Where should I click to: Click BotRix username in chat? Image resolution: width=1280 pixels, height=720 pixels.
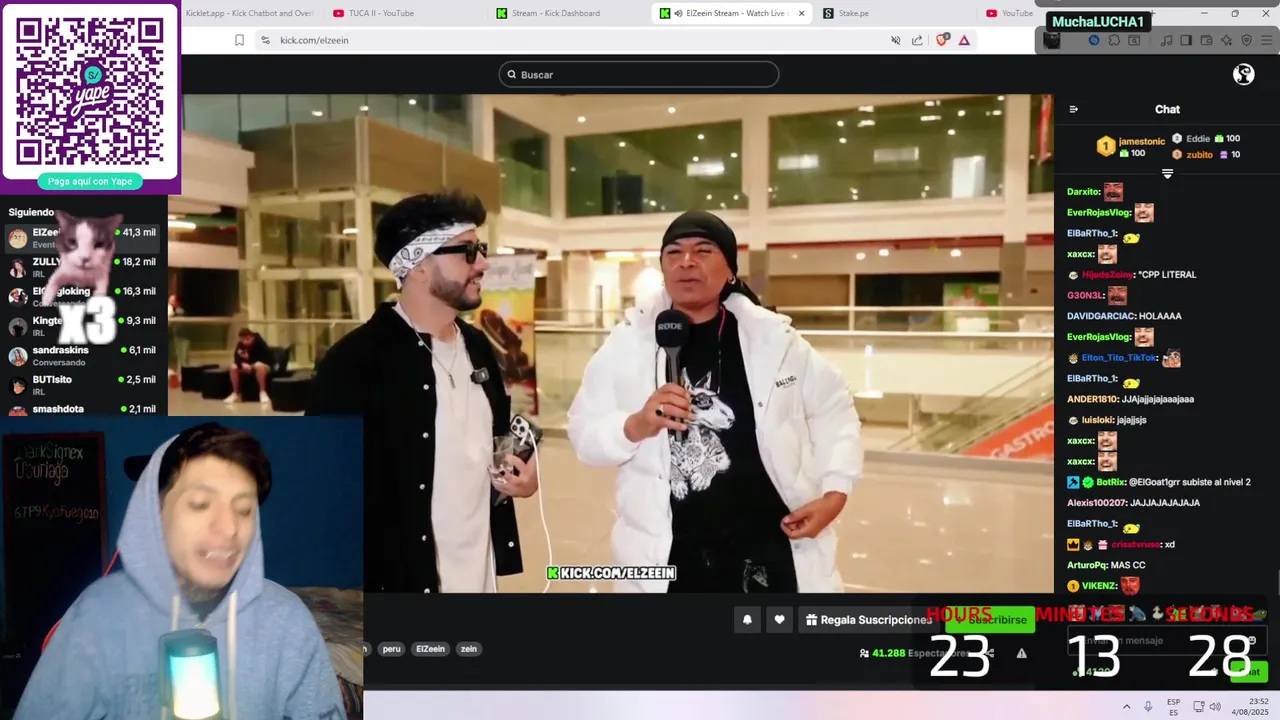tap(1110, 482)
